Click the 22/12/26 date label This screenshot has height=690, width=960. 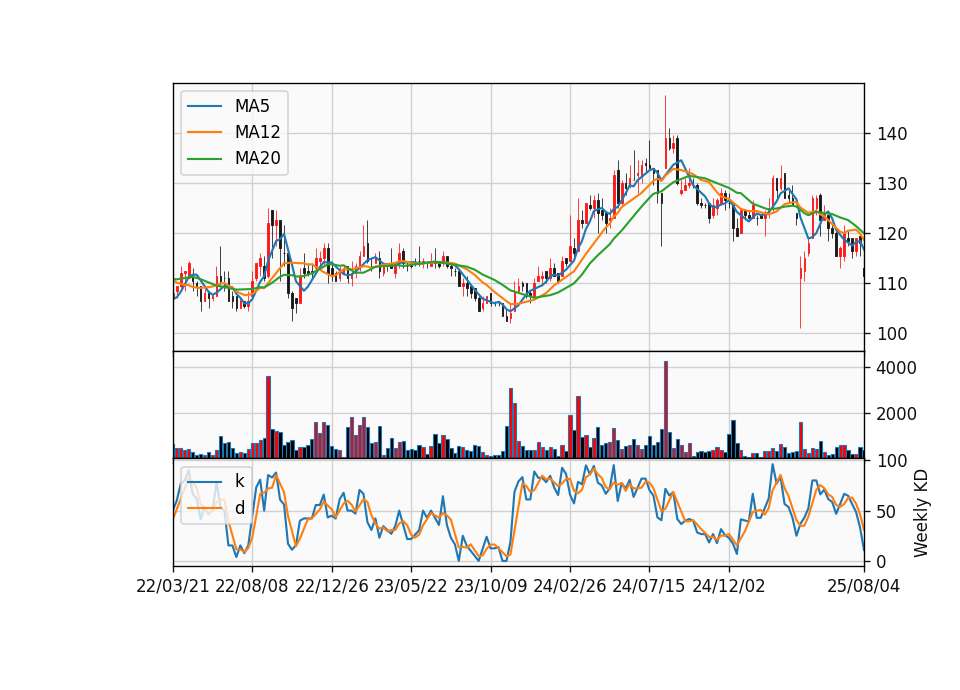pos(332,586)
